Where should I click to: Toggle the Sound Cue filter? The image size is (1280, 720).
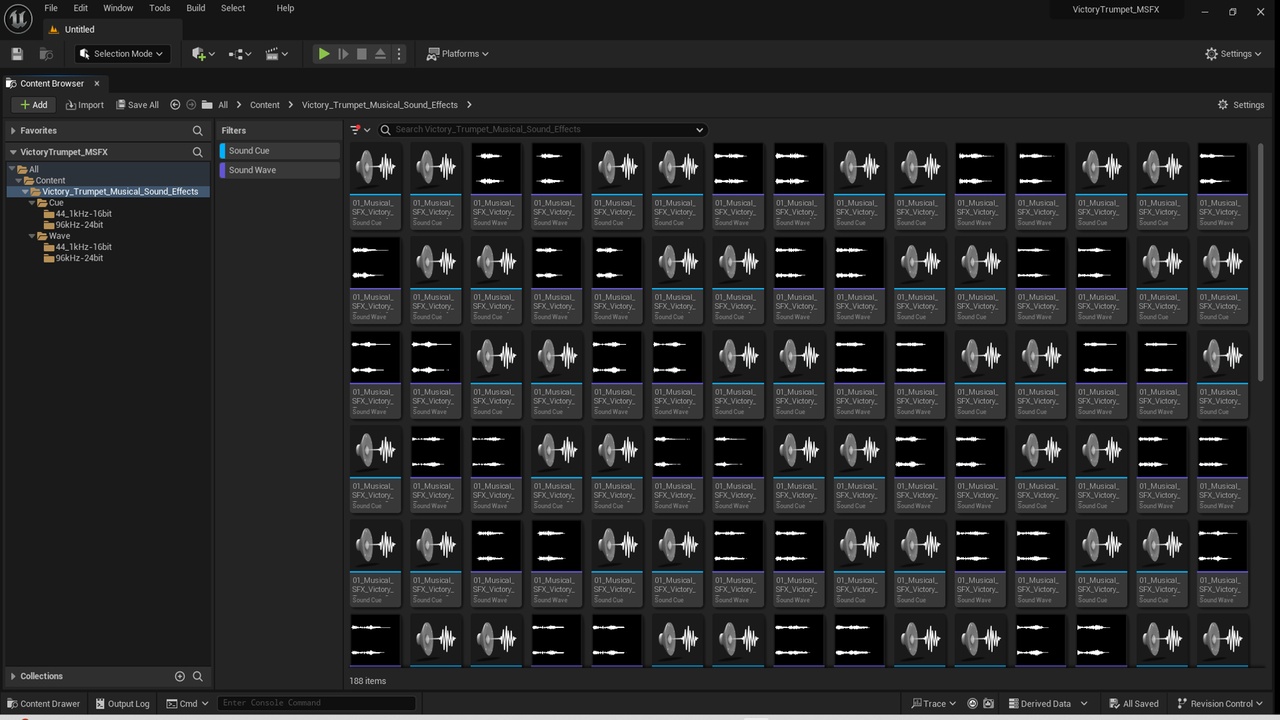tap(279, 151)
